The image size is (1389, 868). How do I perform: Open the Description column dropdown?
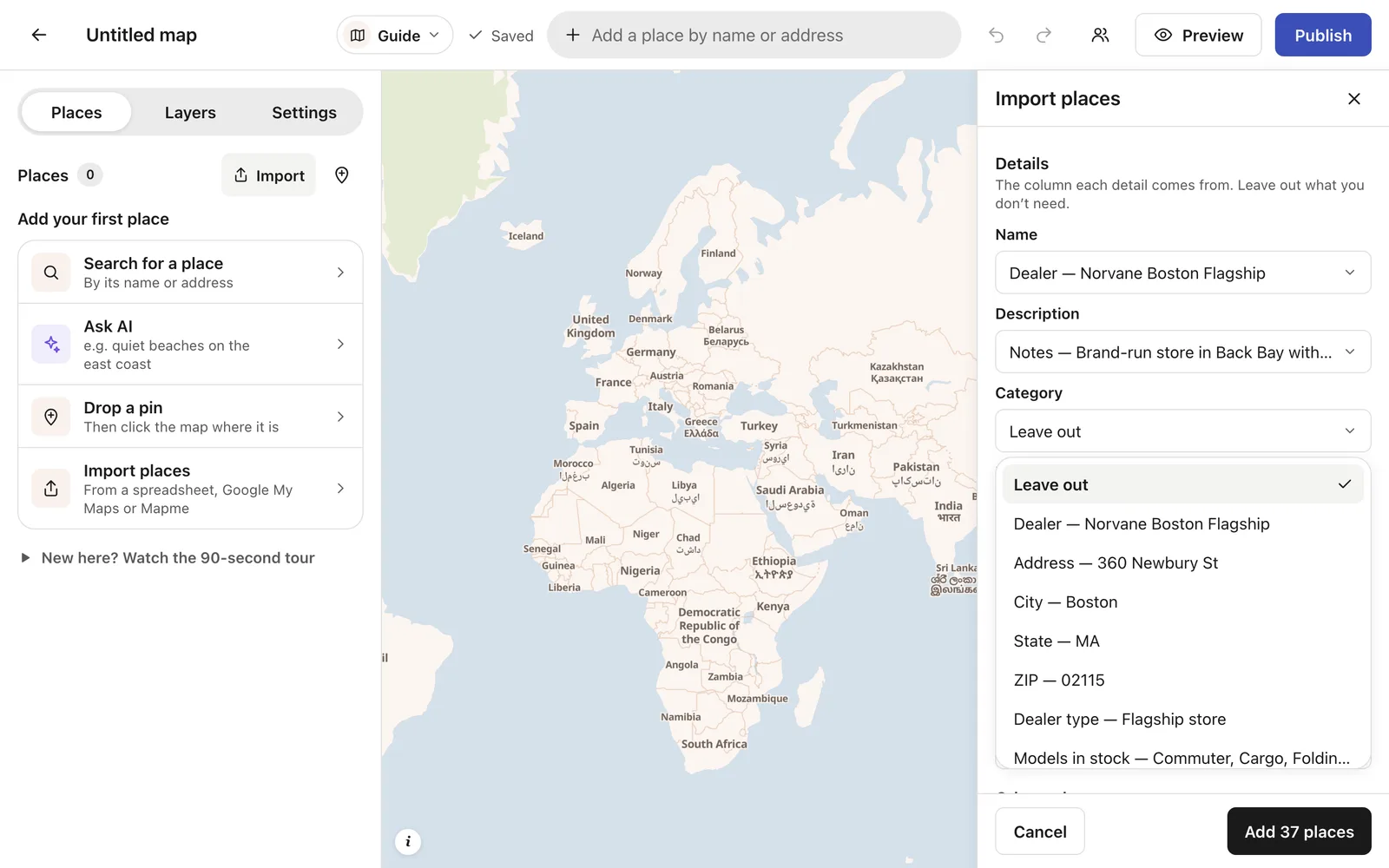(1183, 352)
